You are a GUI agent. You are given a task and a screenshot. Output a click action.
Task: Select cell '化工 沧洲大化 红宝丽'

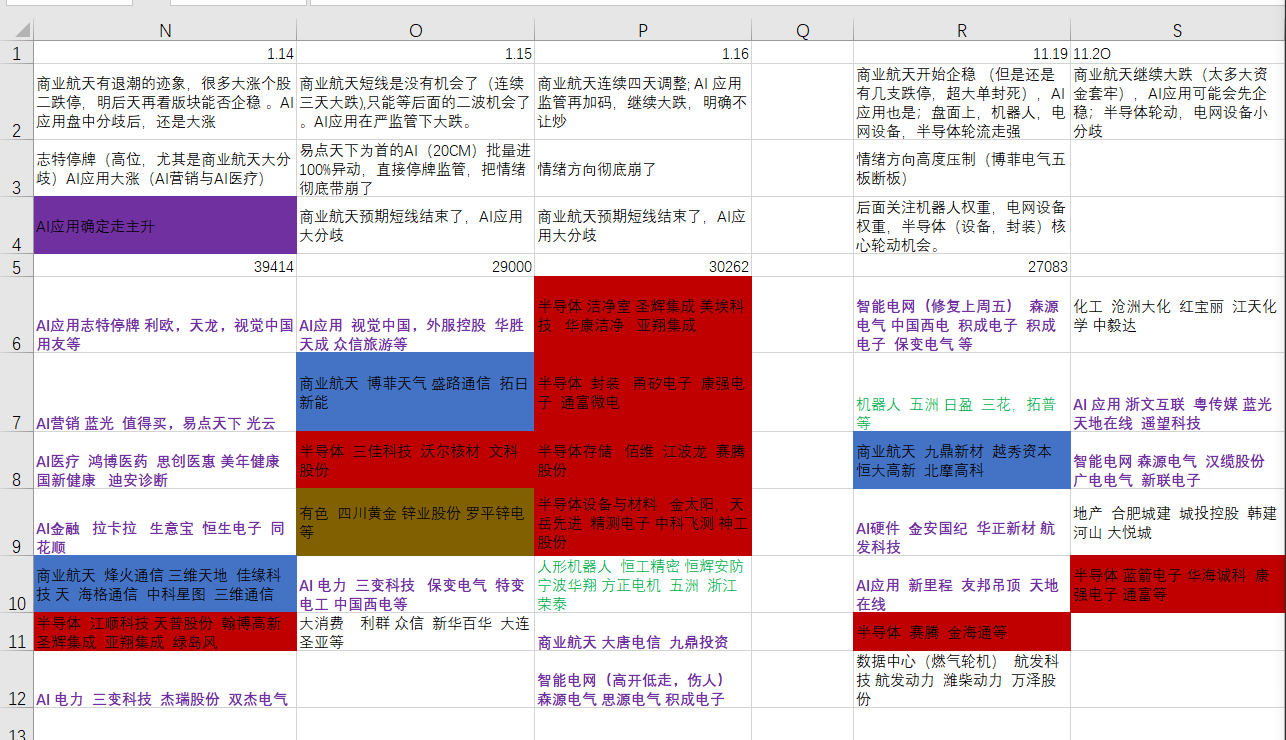click(x=1177, y=315)
